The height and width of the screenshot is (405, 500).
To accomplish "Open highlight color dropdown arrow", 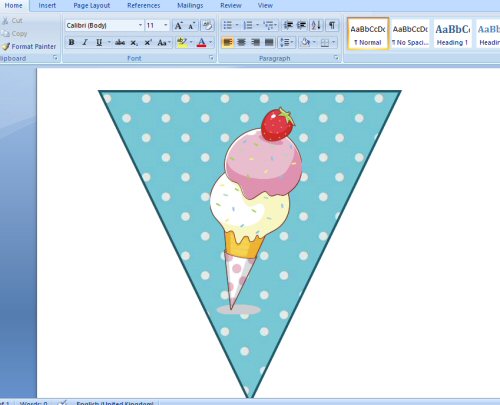I will (x=191, y=42).
